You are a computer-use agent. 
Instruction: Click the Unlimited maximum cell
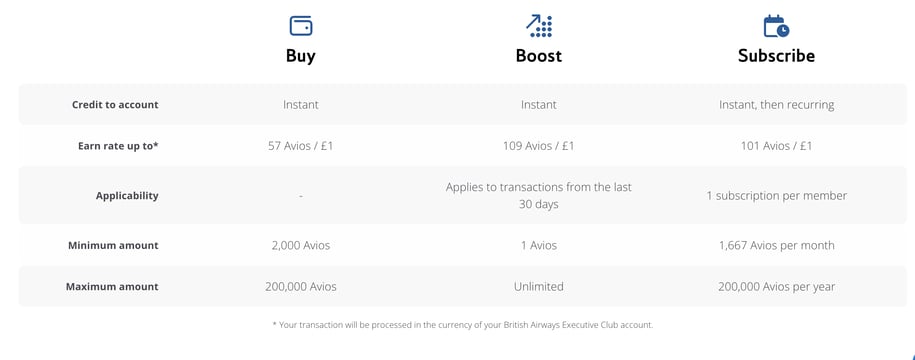click(539, 286)
